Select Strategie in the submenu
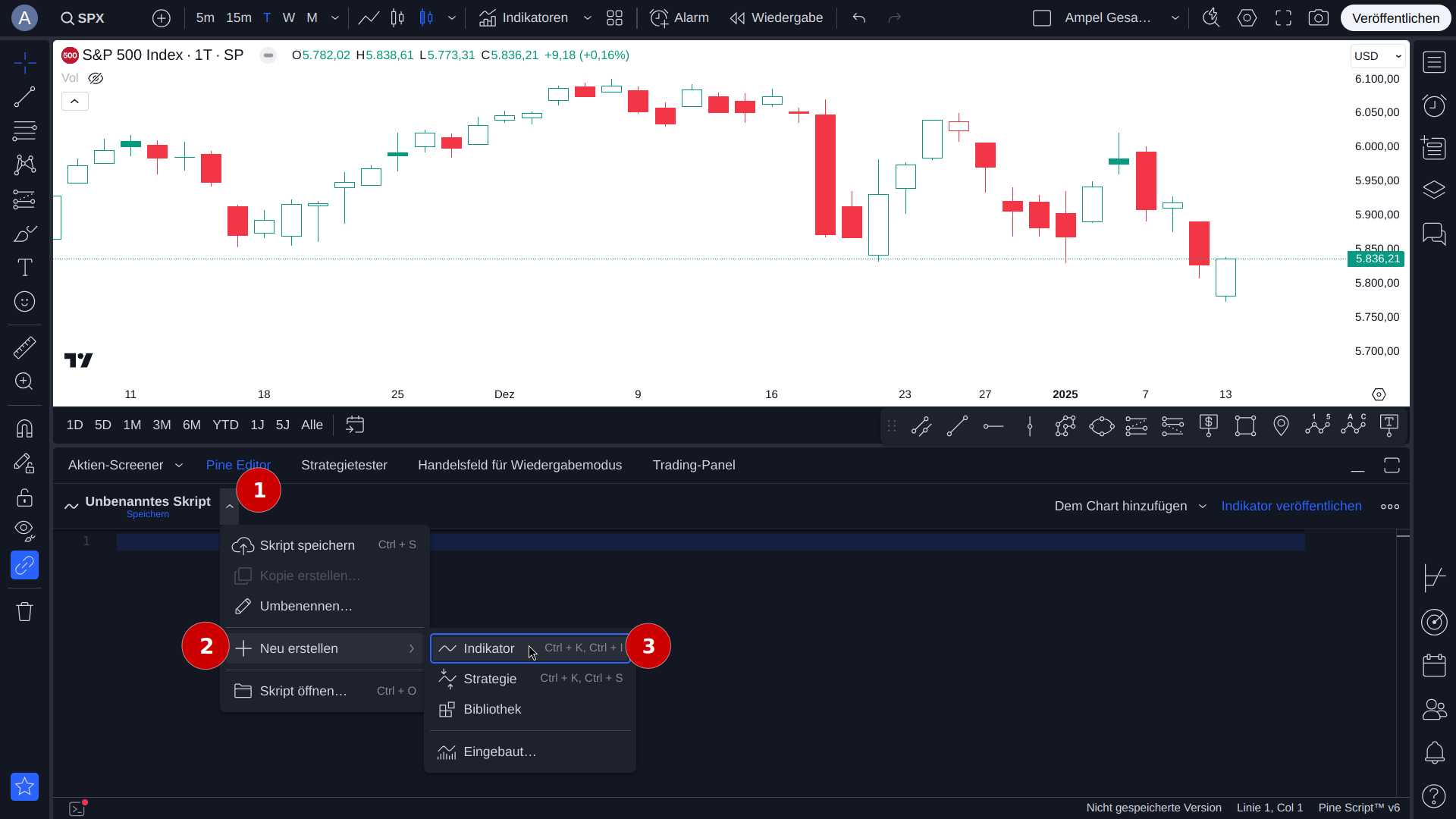The height and width of the screenshot is (819, 1456). (530, 679)
